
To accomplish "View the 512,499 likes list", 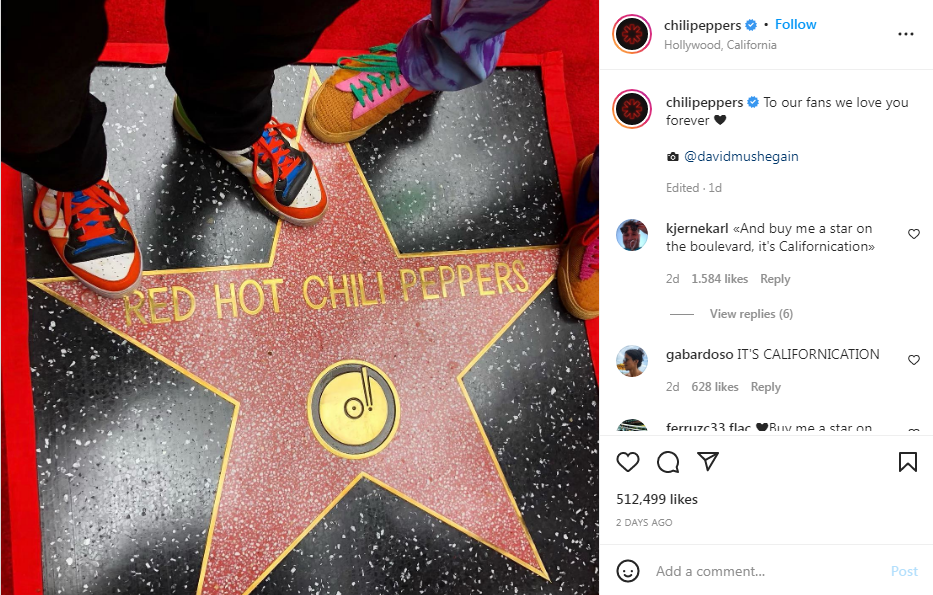I will (x=657, y=499).
